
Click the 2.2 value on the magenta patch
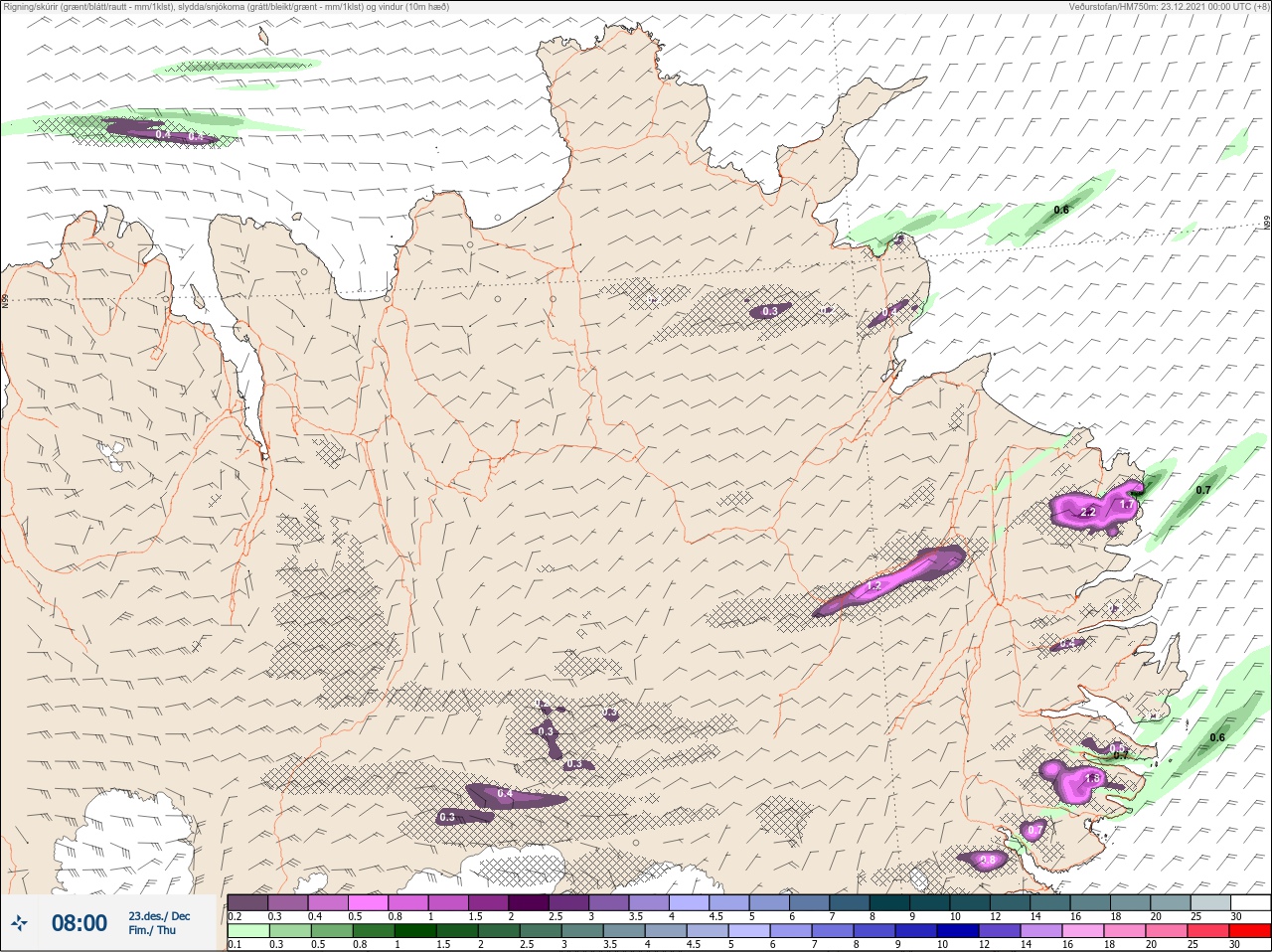coord(1088,513)
